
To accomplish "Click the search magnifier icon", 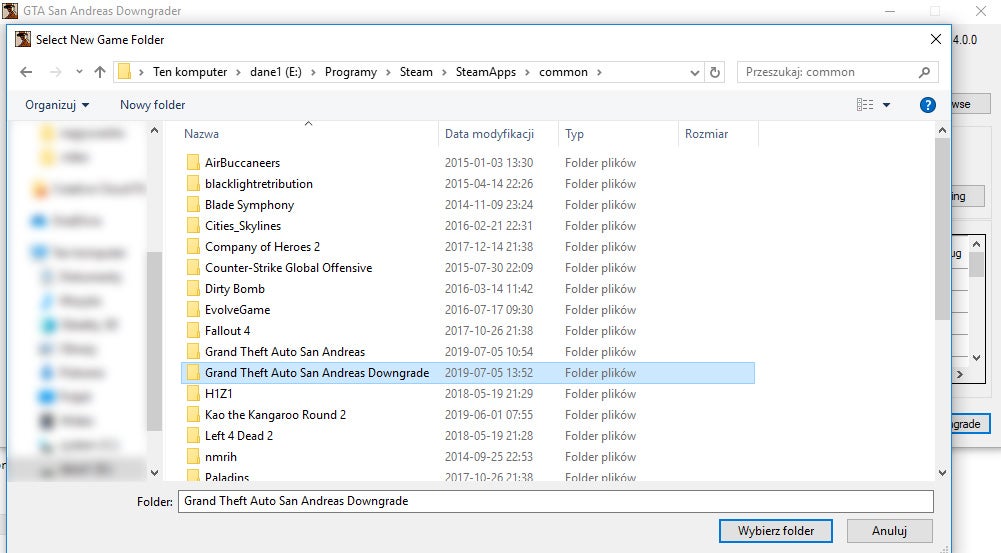I will tap(924, 72).
